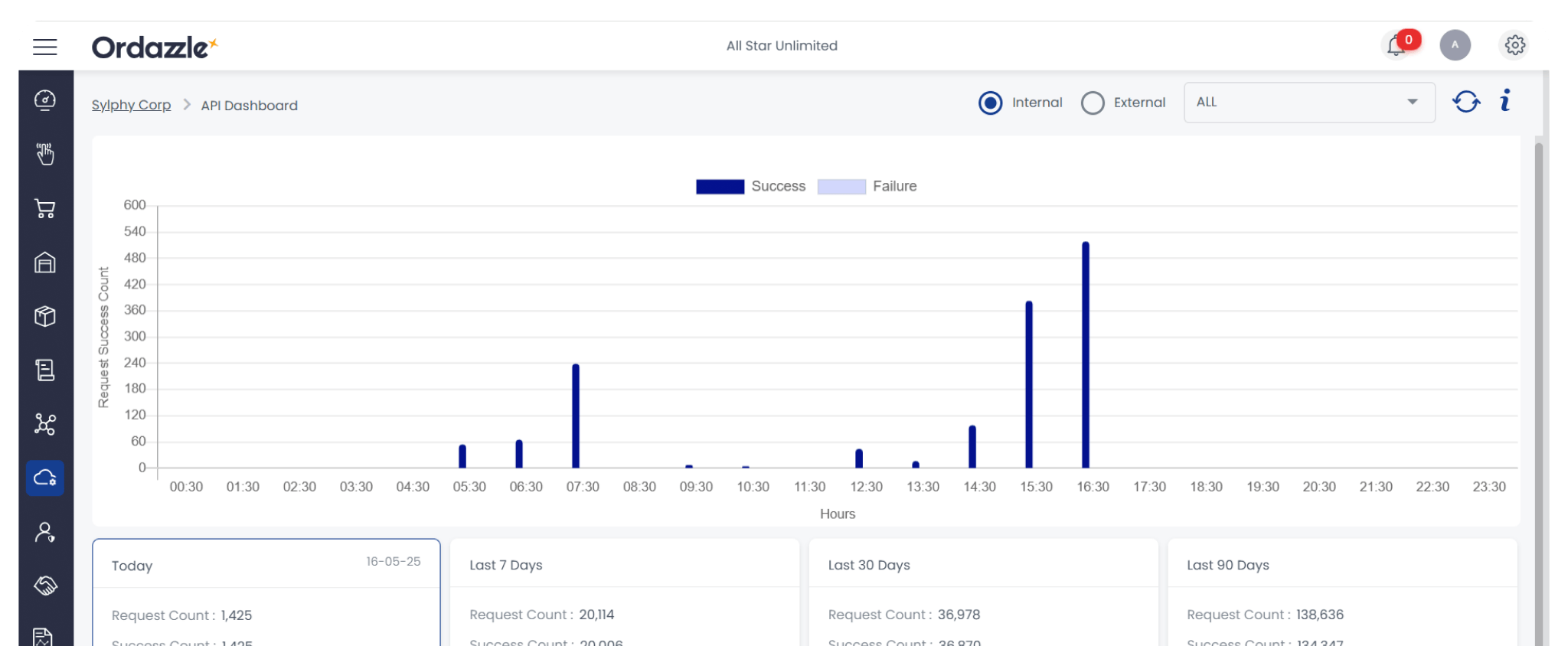Click the cloud API sidebar icon

coord(45,478)
